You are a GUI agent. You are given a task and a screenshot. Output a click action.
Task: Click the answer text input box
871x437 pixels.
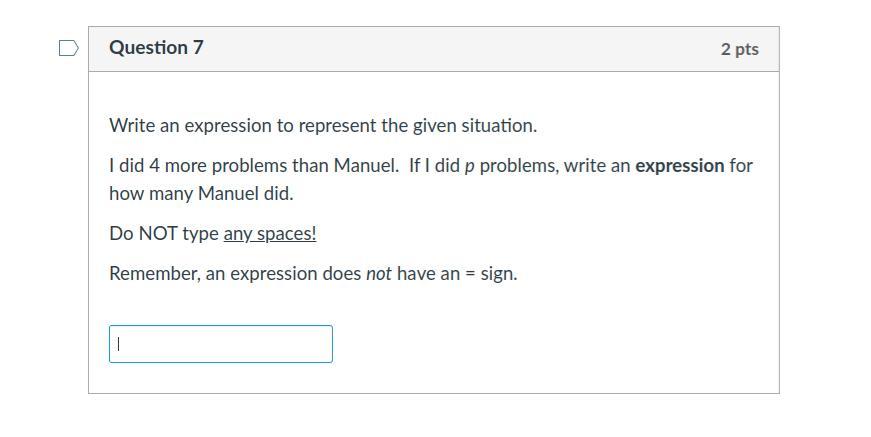tap(220, 344)
